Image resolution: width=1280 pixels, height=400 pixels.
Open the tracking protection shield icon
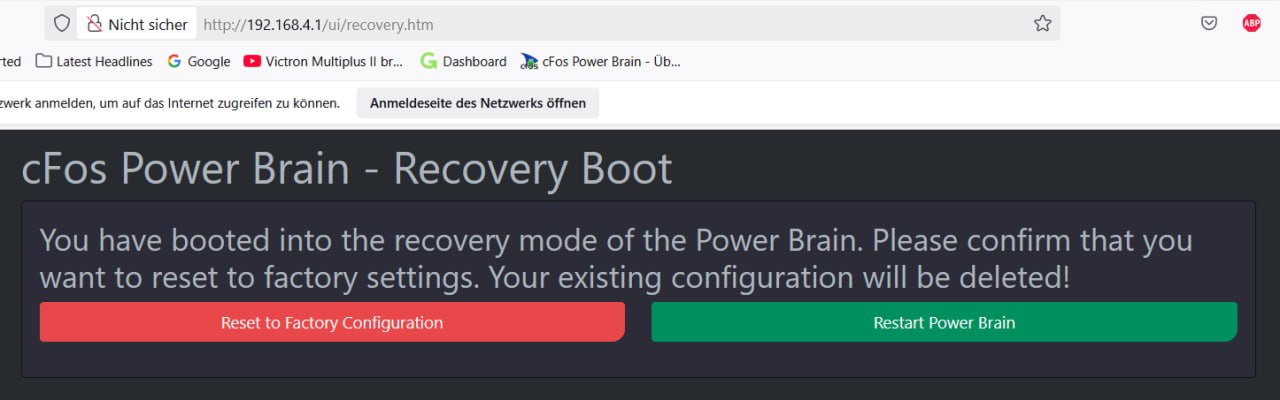pos(62,23)
